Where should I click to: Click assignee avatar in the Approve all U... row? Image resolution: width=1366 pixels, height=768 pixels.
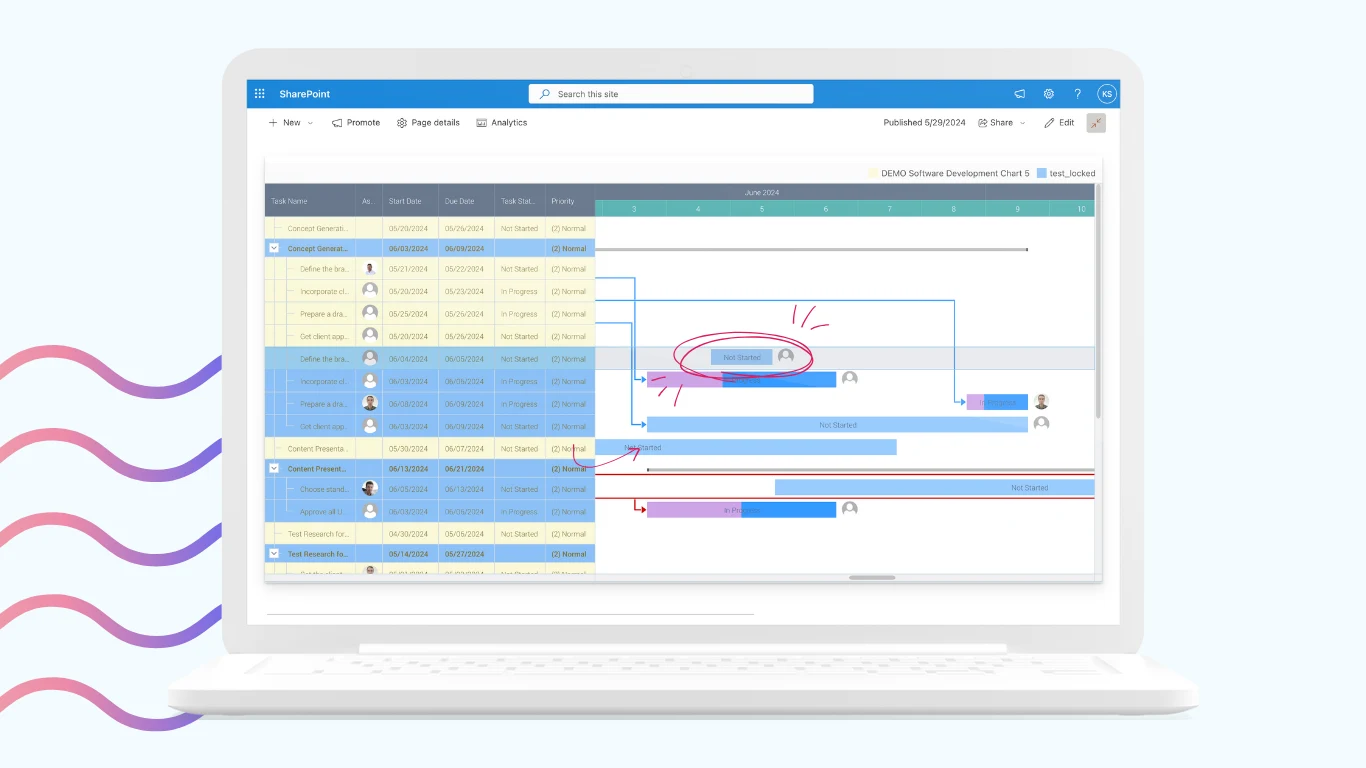point(370,511)
